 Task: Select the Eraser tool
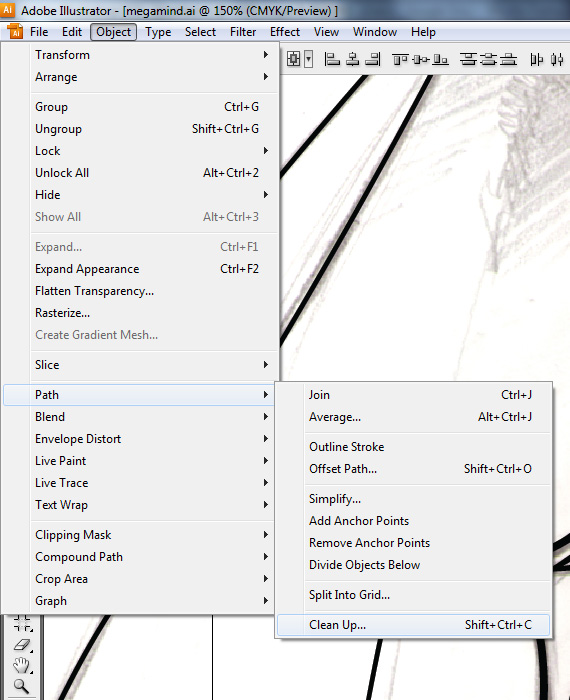22,645
